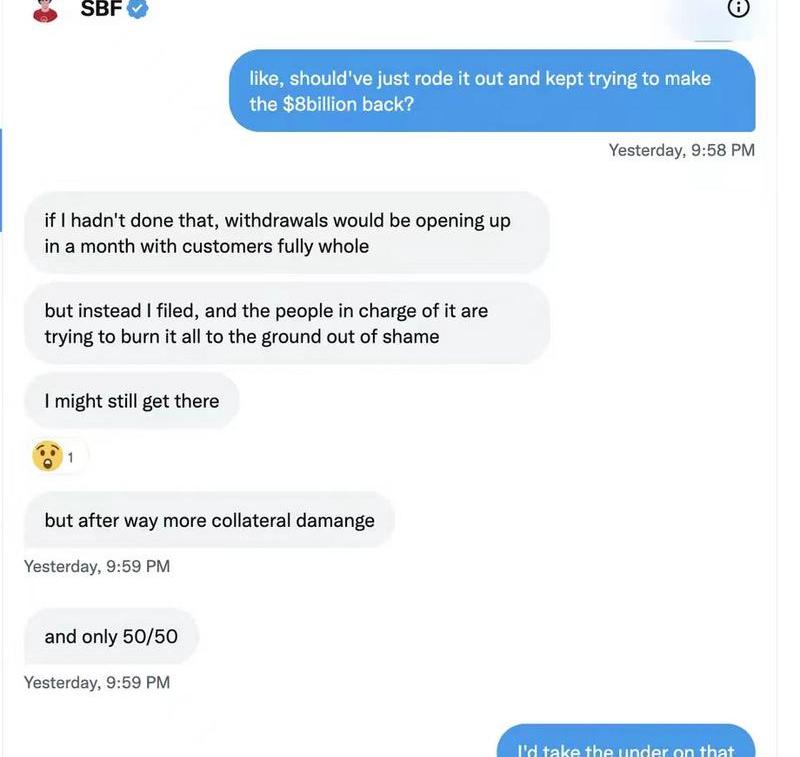
Task: Select the 'if I hadn't done that' message
Action: (x=286, y=233)
